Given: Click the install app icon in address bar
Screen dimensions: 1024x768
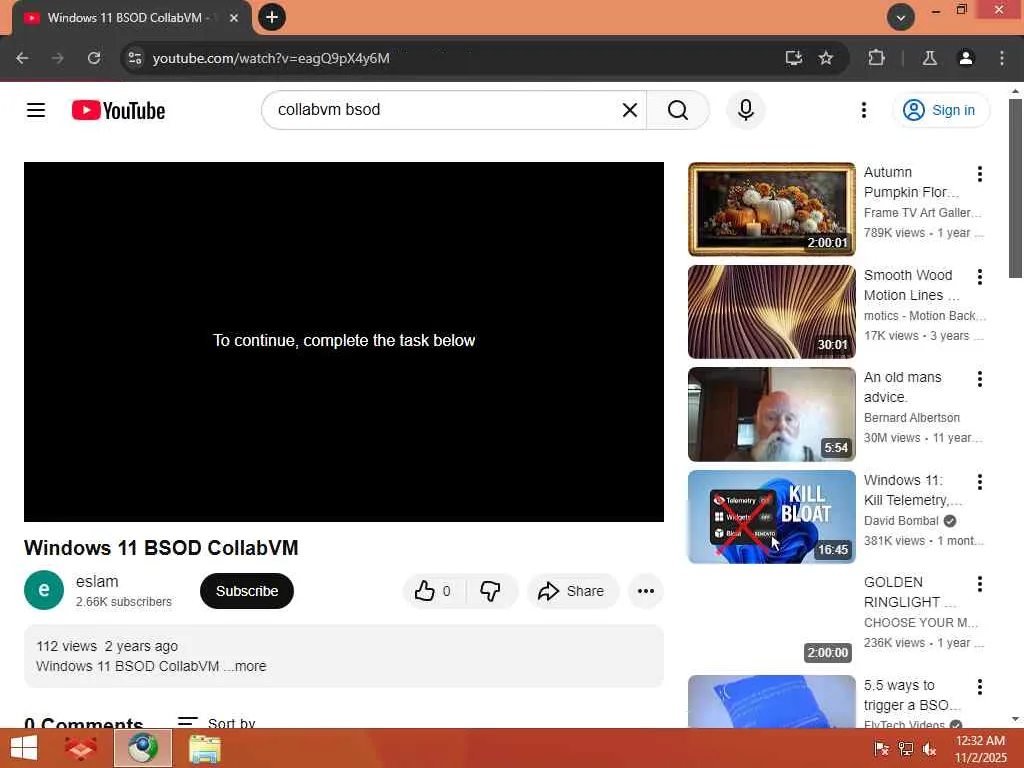Looking at the screenshot, I should tap(793, 58).
